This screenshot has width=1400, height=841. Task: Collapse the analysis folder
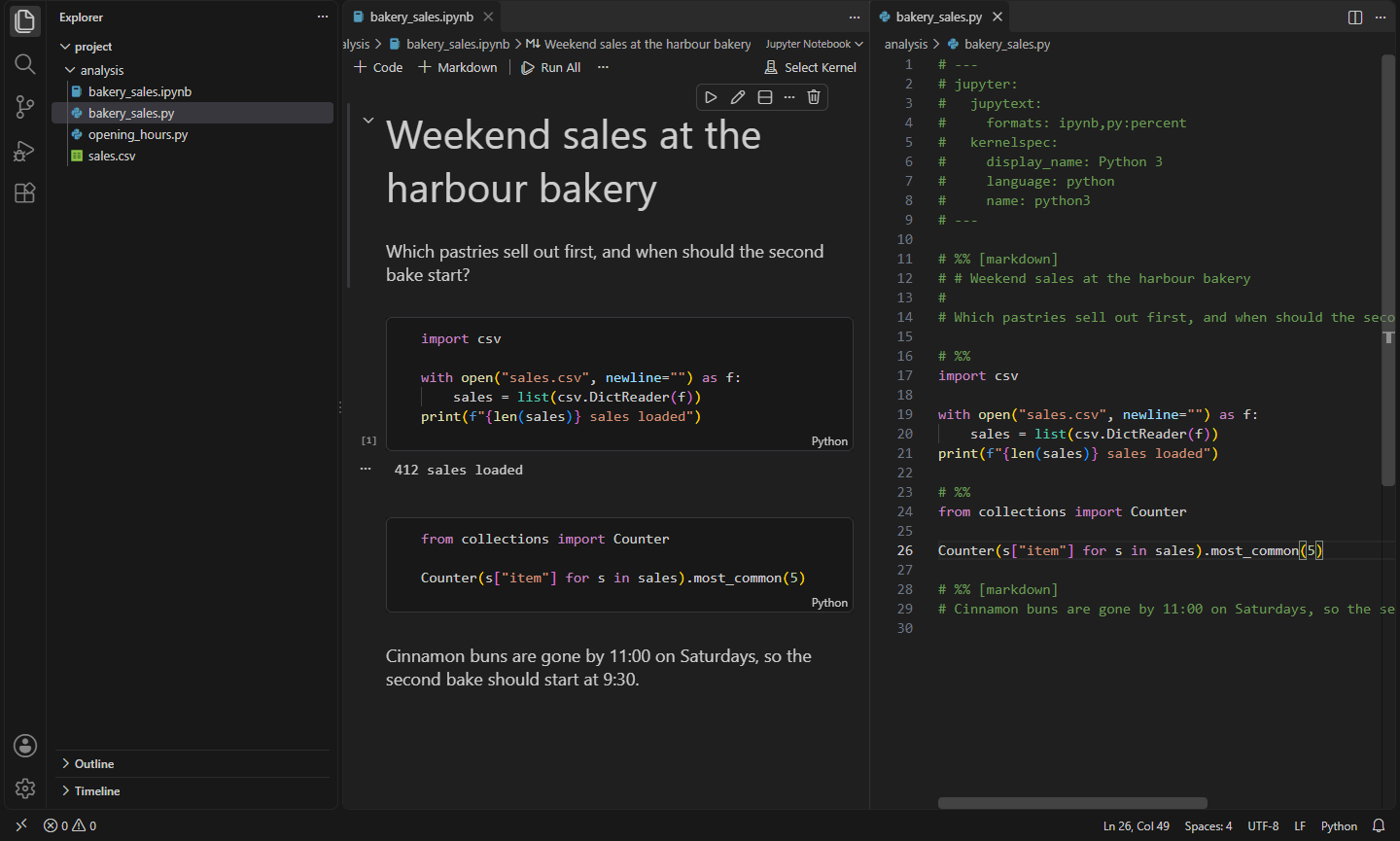tap(70, 70)
